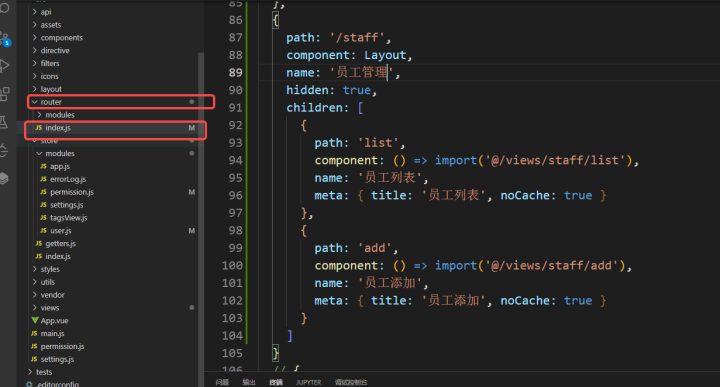Open the Extensions view
Image resolution: width=720 pixels, height=387 pixels.
[x=4, y=94]
